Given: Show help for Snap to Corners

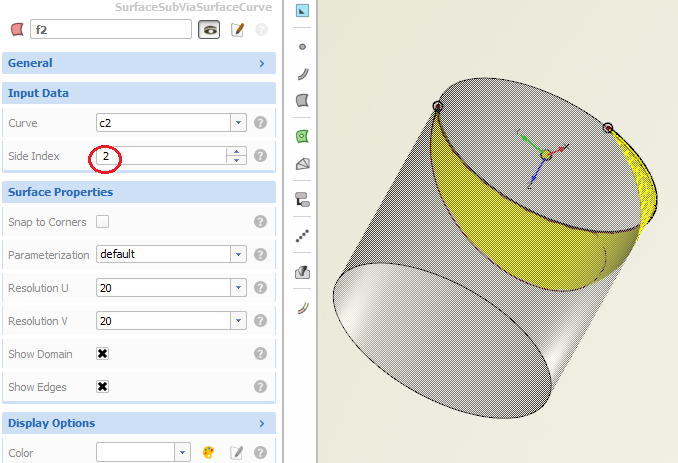Looking at the screenshot, I should pyautogui.click(x=260, y=222).
